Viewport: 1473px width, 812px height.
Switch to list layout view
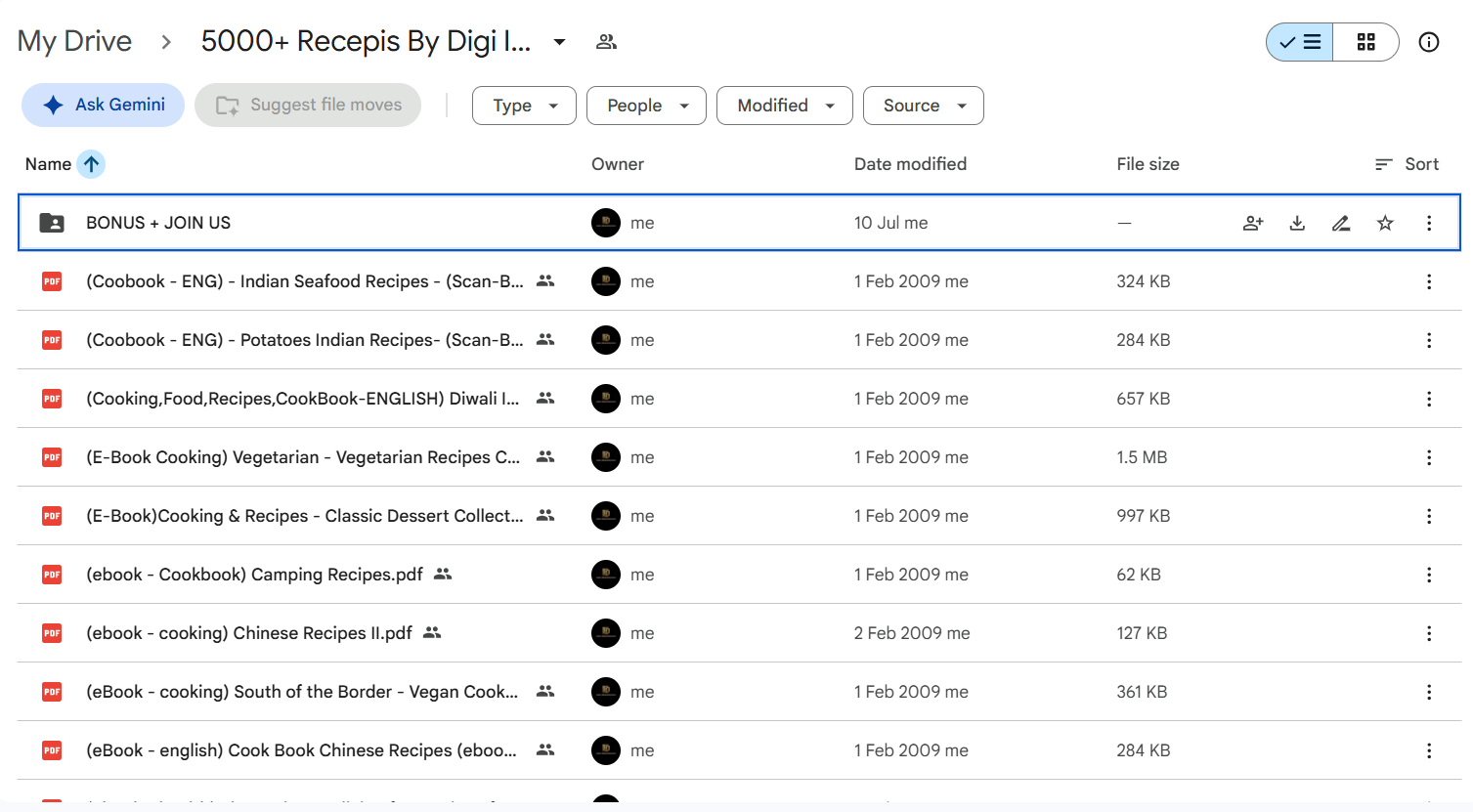pos(1300,42)
